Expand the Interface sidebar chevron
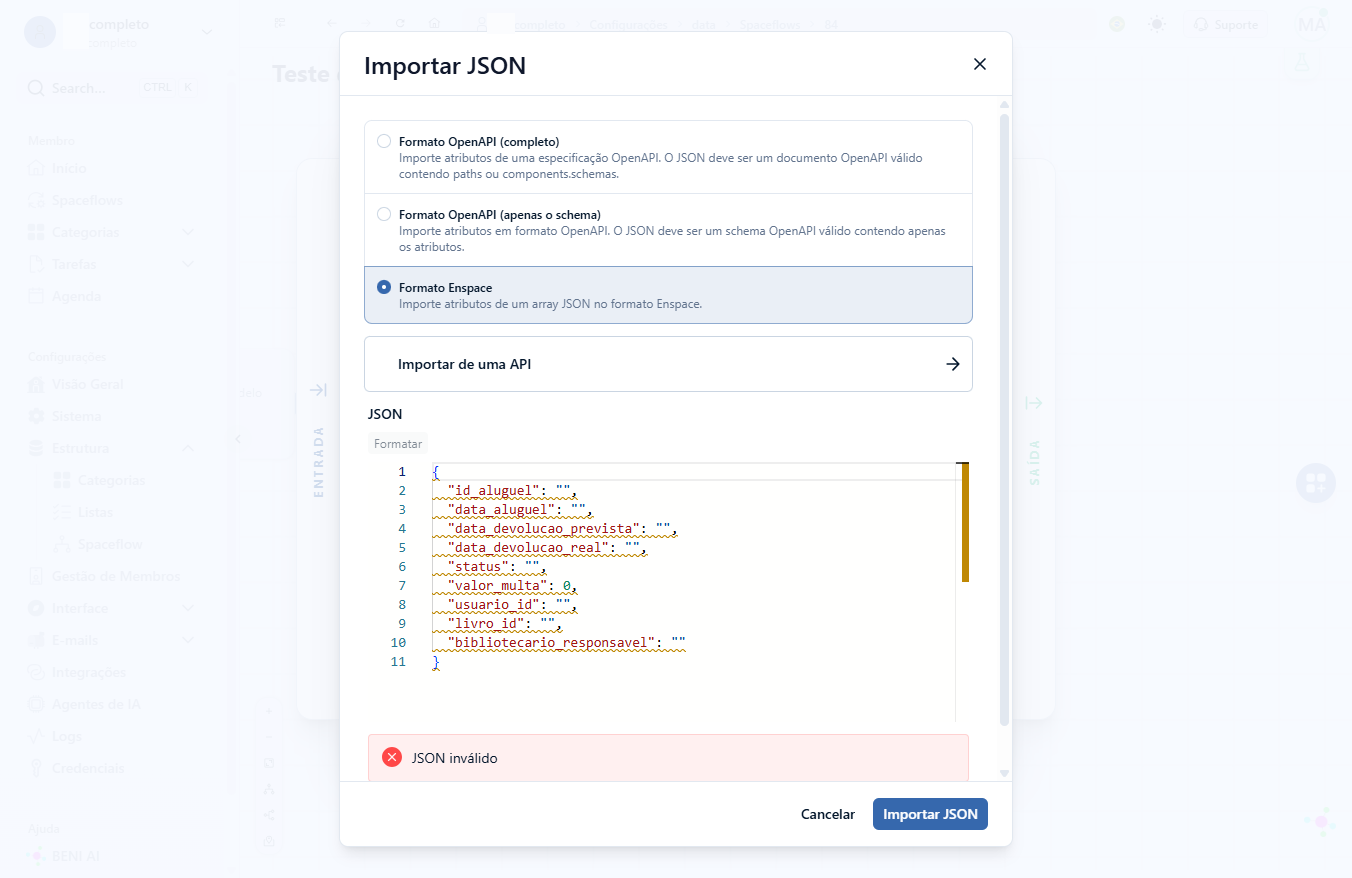Viewport: 1352px width, 878px height. click(188, 608)
